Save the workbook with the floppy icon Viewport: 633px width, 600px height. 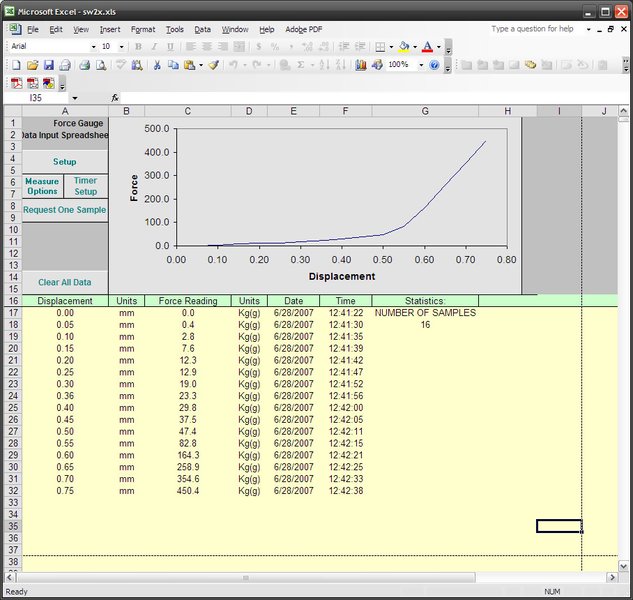tap(49, 65)
